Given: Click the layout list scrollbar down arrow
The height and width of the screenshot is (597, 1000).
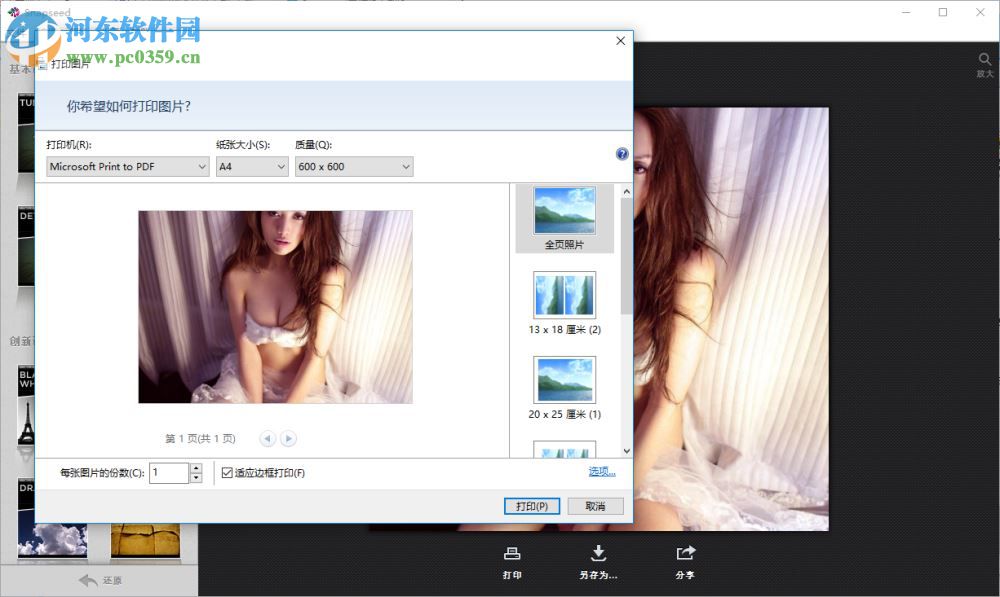Looking at the screenshot, I should [x=627, y=451].
